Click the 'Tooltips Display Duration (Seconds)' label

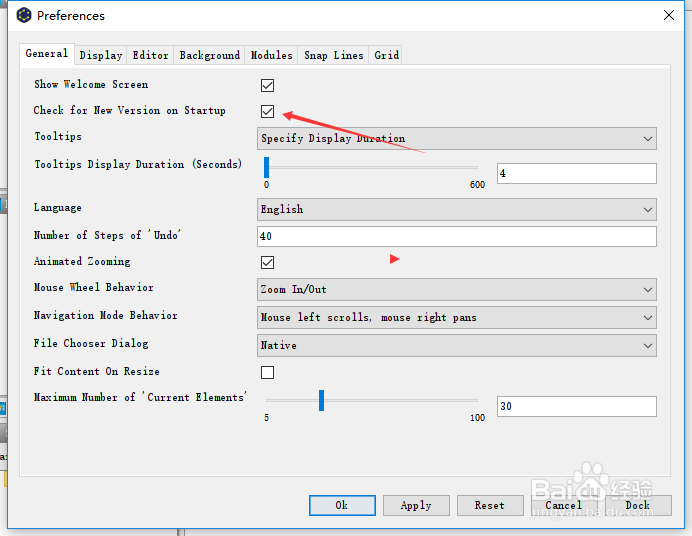click(138, 164)
